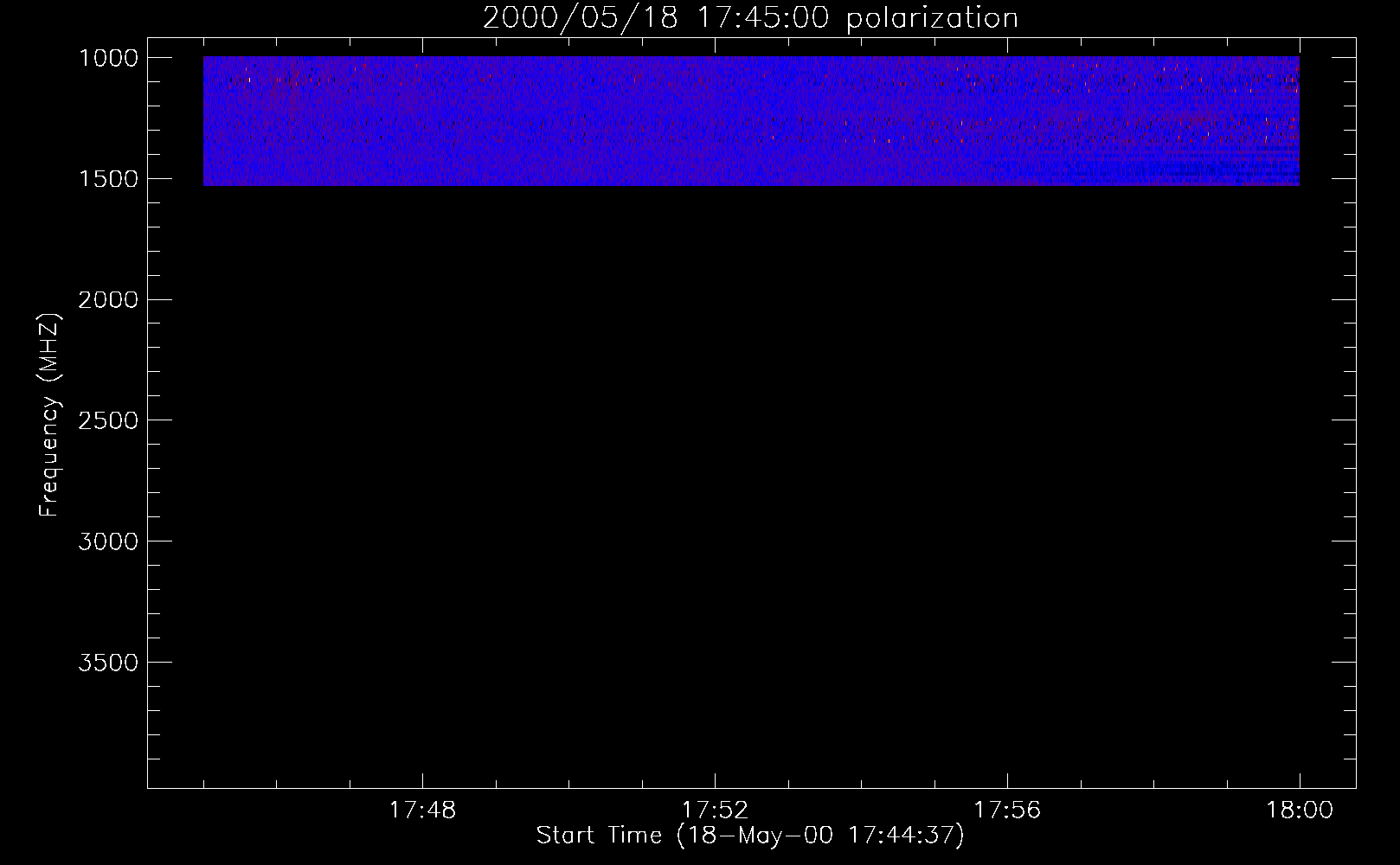Click the date '2000/05/18' in the title
Image resolution: width=1400 pixels, height=865 pixels.
click(581, 18)
